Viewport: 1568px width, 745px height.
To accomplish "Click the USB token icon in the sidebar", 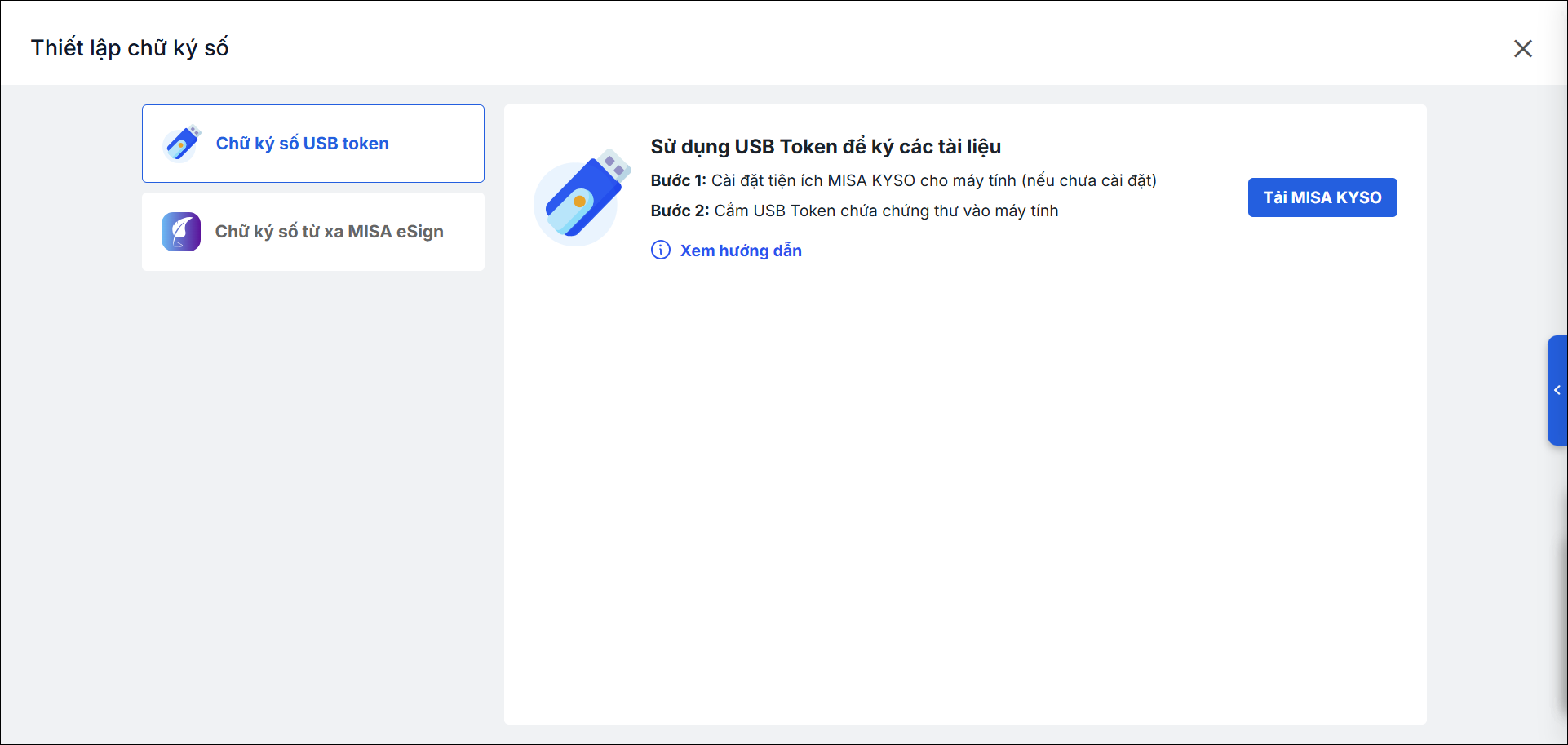I will click(x=182, y=144).
